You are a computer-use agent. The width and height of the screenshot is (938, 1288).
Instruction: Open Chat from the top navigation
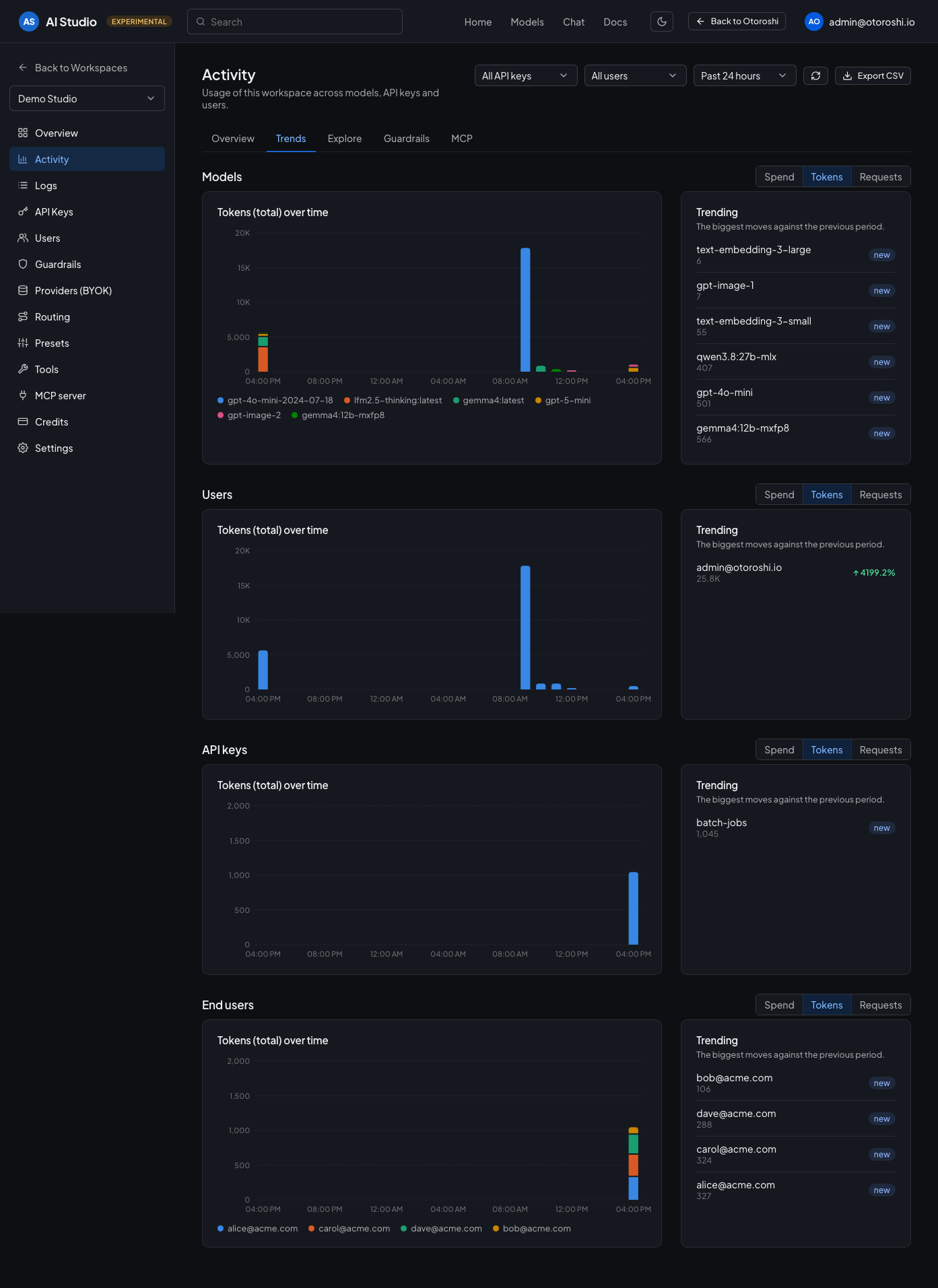coord(574,22)
